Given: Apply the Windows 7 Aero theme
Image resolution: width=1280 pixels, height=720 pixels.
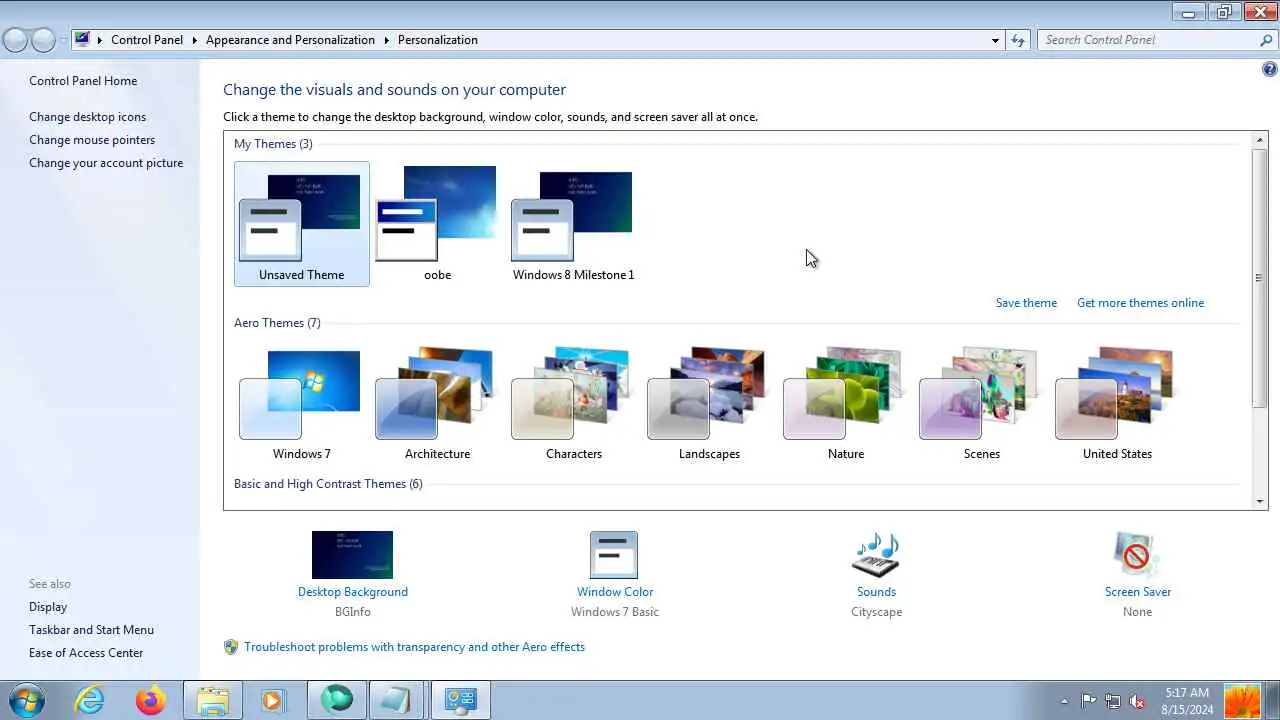Looking at the screenshot, I should 301,404.
